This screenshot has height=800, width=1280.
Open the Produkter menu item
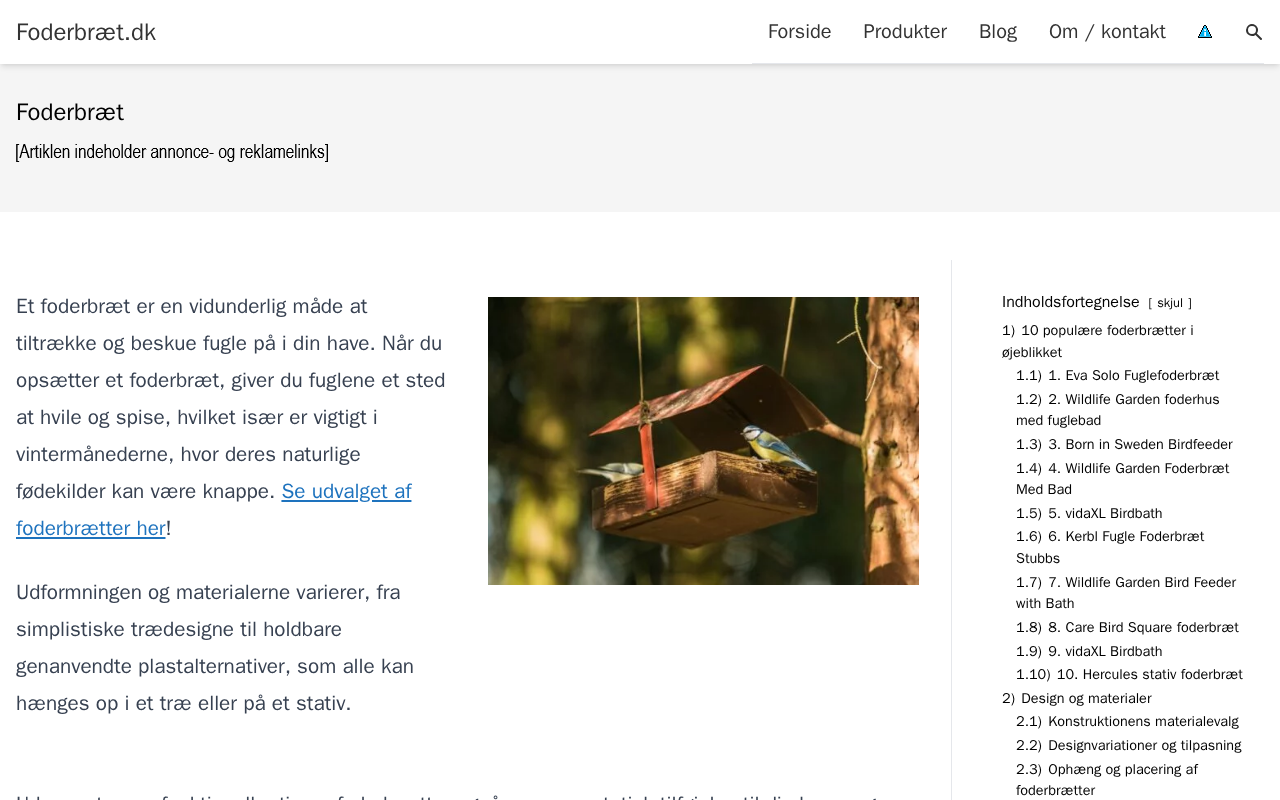tap(905, 32)
